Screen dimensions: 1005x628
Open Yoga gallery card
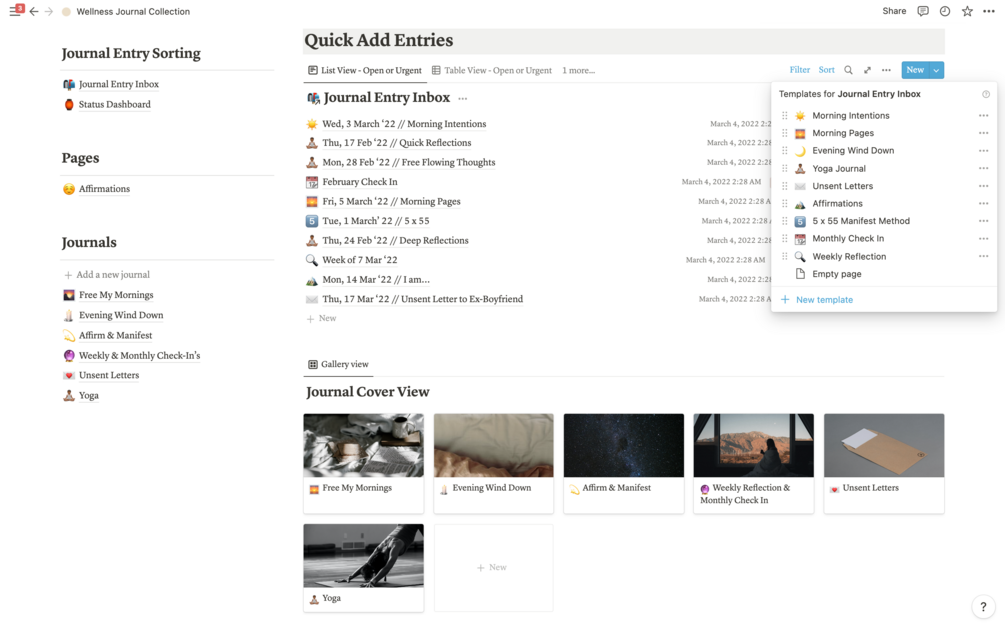click(x=363, y=568)
